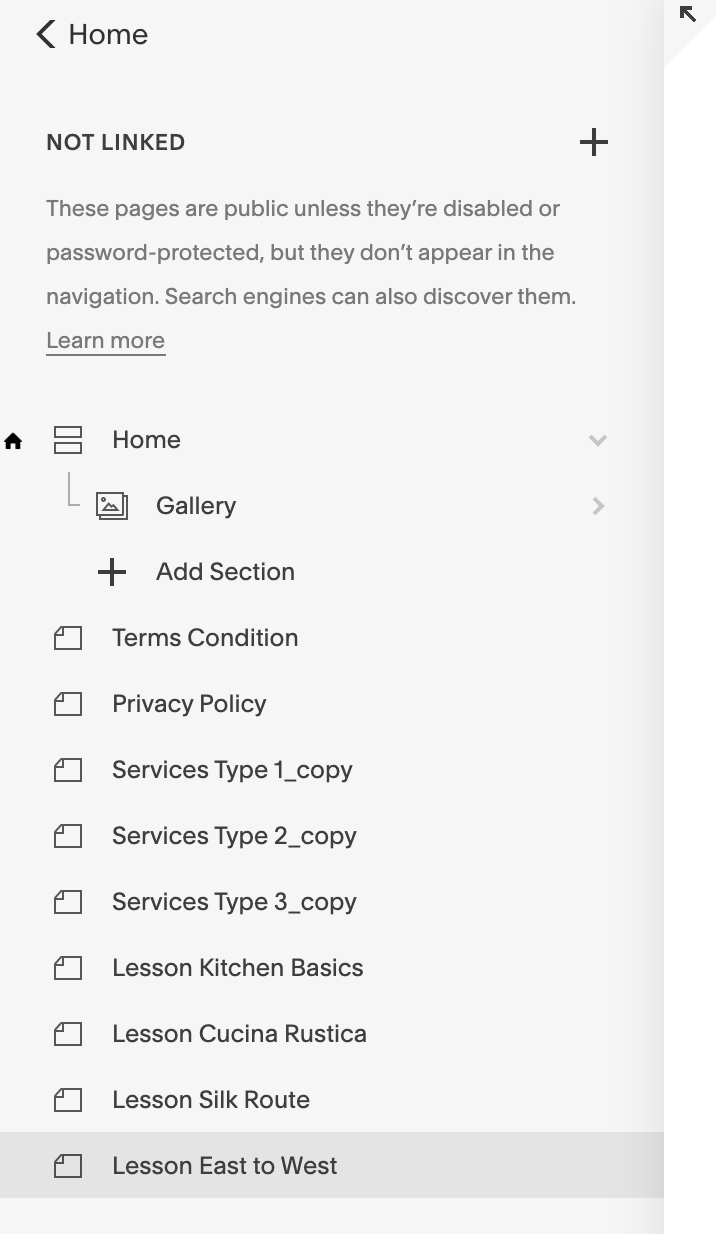Screen dimensions: 716x1234
Task: Open the Services Type 3_copy page
Action: (x=233, y=901)
